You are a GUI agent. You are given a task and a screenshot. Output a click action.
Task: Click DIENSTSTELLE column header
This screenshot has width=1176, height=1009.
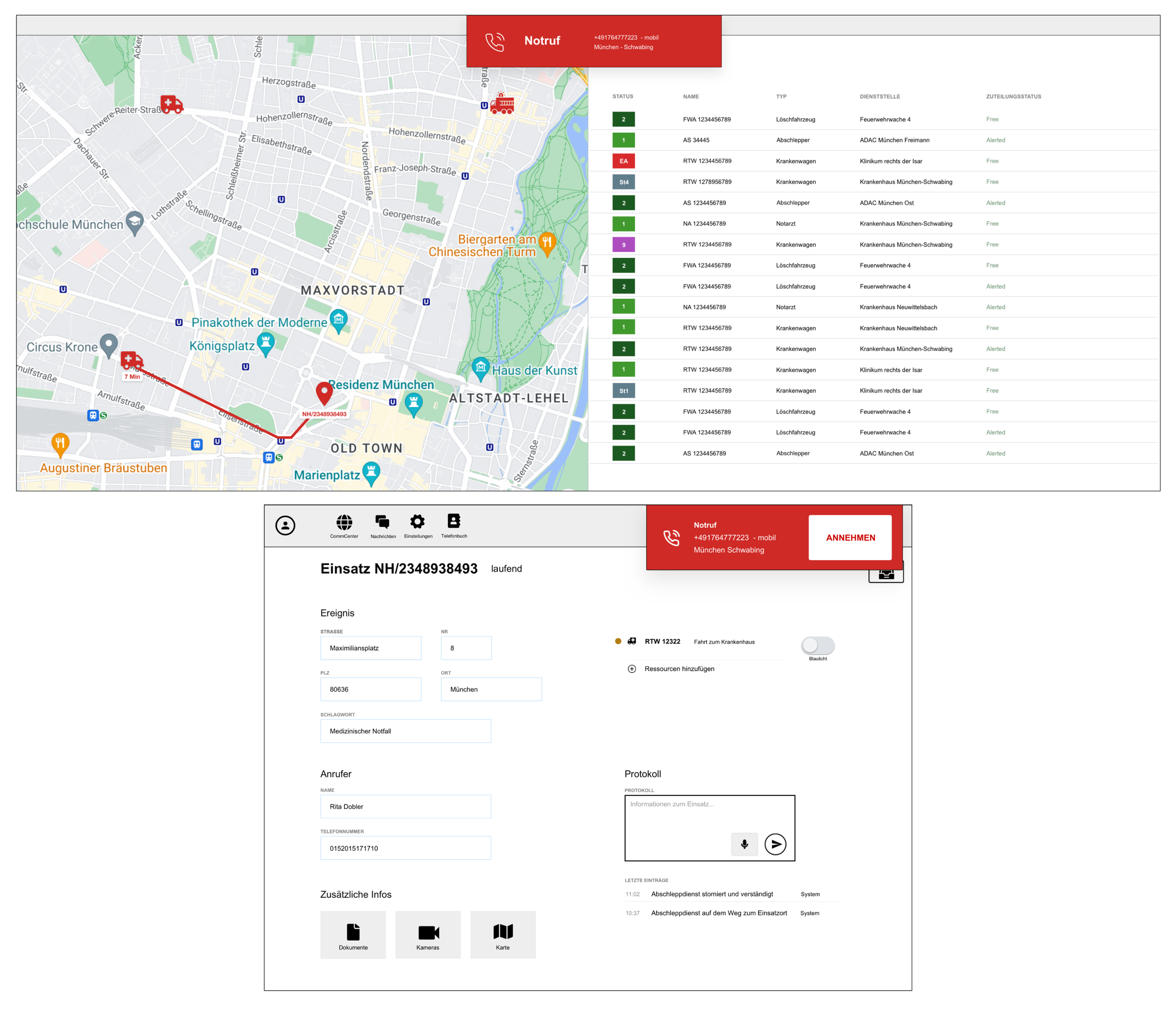880,96
